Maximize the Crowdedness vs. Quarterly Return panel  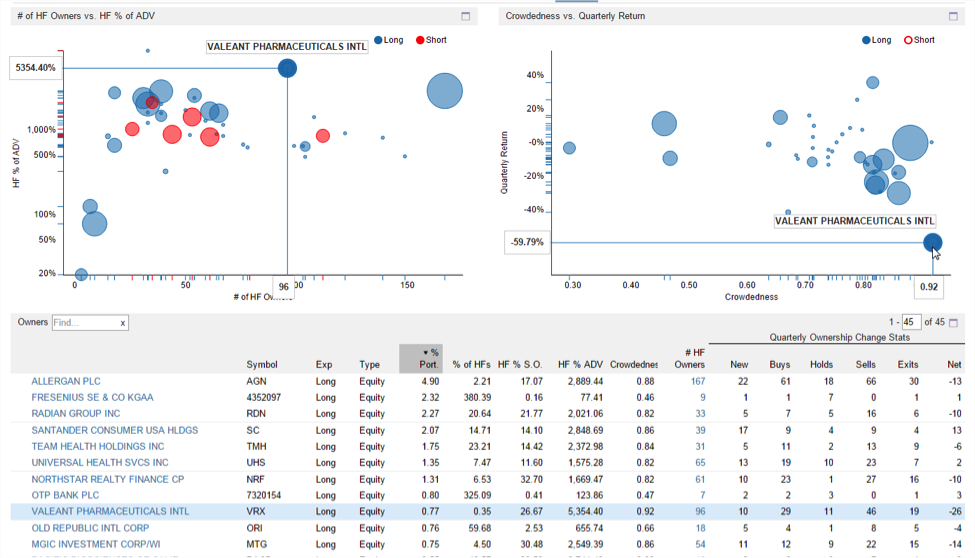click(953, 16)
